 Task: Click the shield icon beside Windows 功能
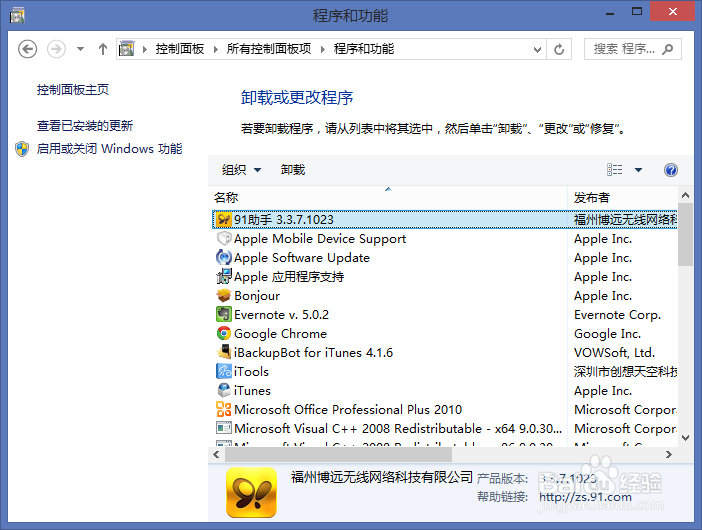point(22,149)
